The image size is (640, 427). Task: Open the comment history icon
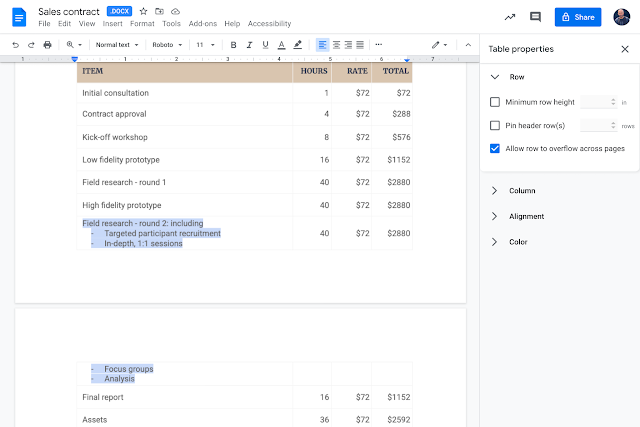pos(535,17)
